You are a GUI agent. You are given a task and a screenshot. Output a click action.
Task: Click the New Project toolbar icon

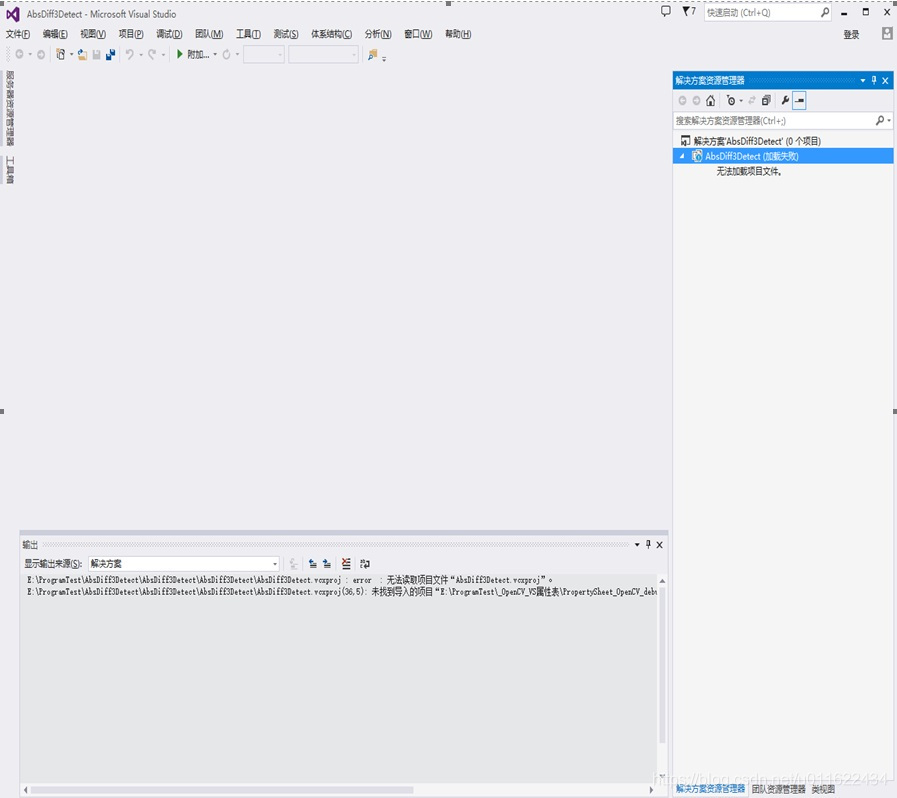60,54
